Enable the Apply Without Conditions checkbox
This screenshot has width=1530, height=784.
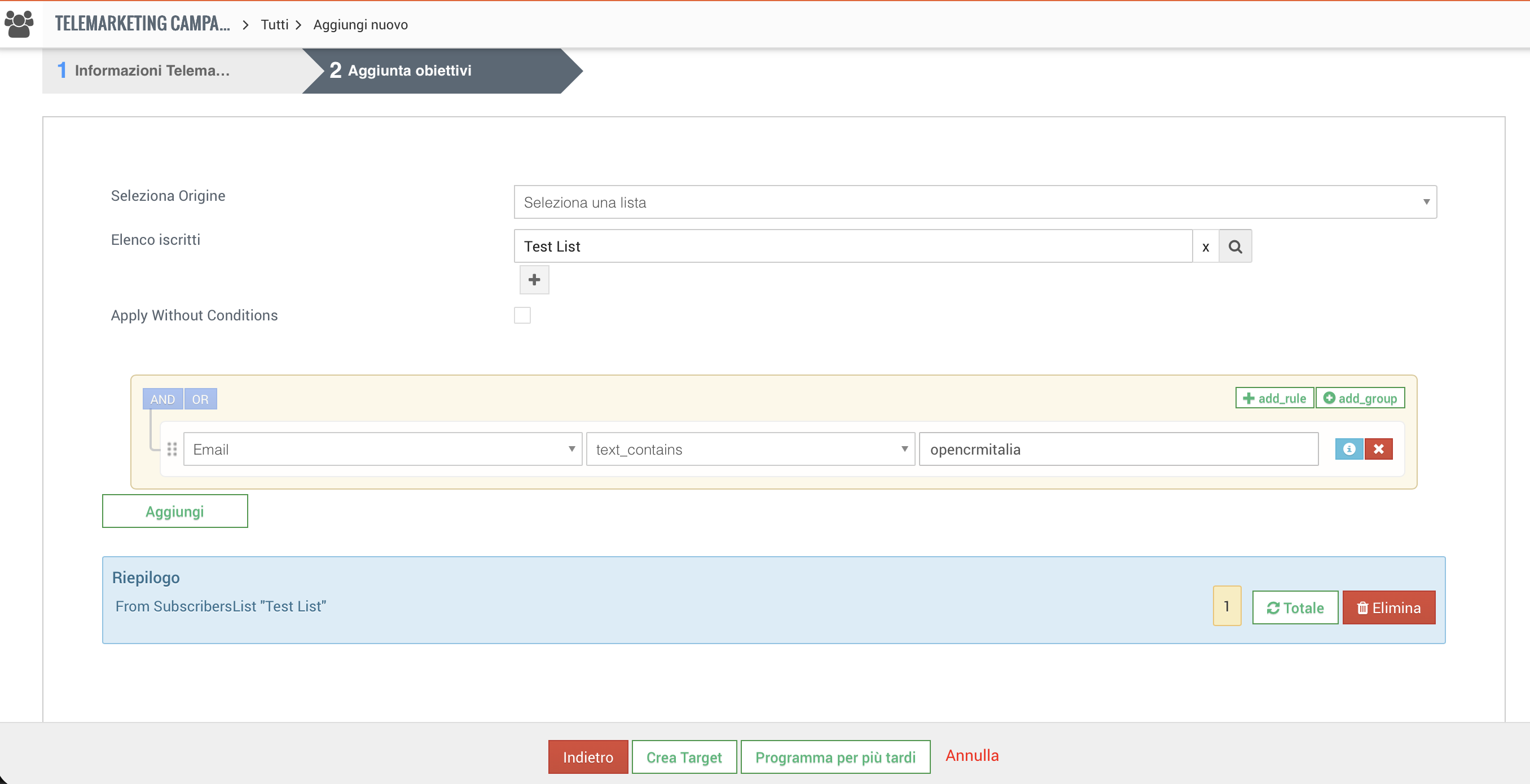tap(522, 315)
